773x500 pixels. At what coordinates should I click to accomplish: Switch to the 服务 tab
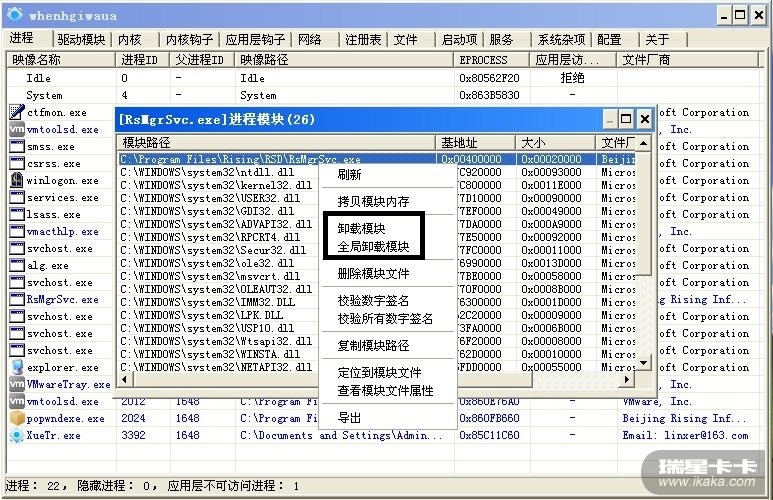501,39
